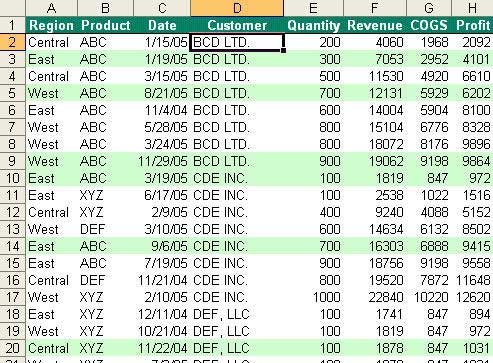Select column A header
This screenshot has width=493, height=363.
pos(51,8)
